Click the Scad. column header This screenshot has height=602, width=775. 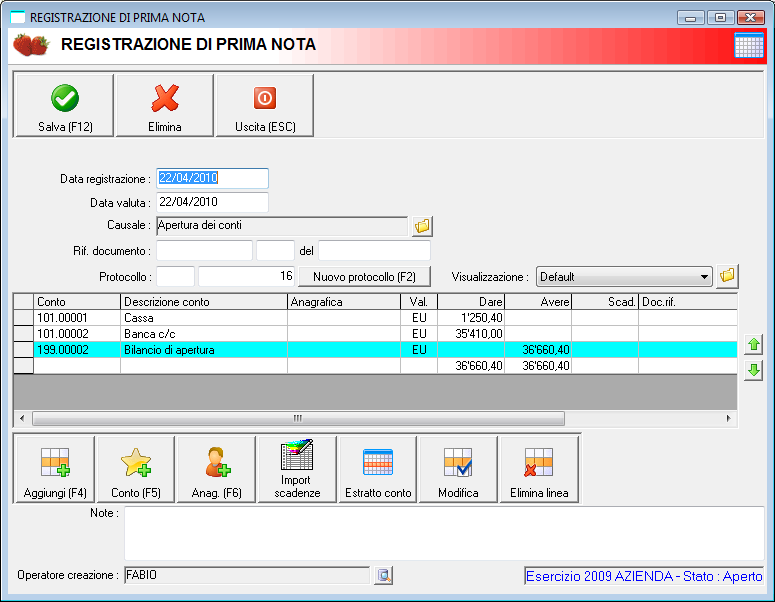605,301
